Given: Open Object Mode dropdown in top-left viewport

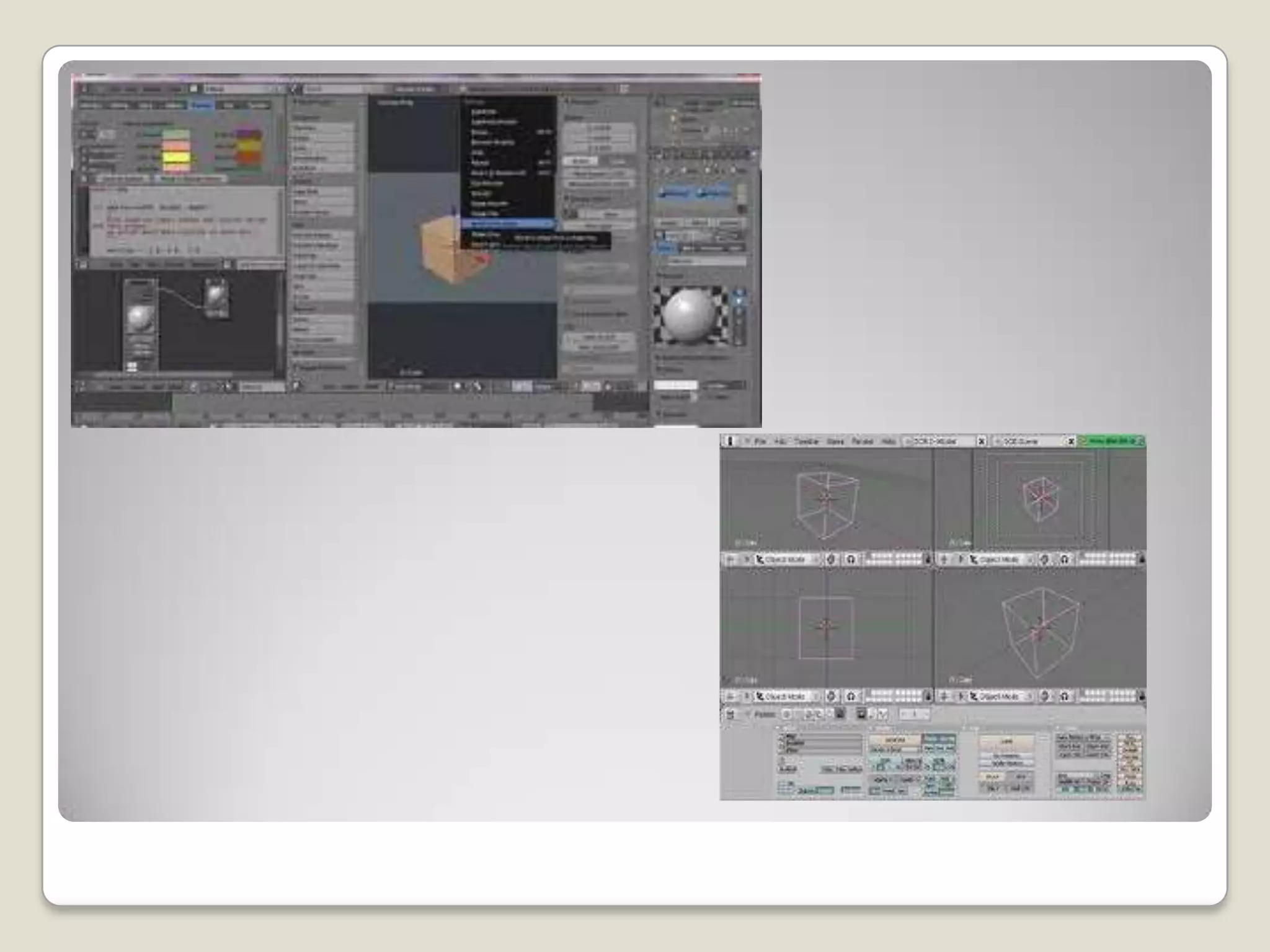Looking at the screenshot, I should (786, 559).
